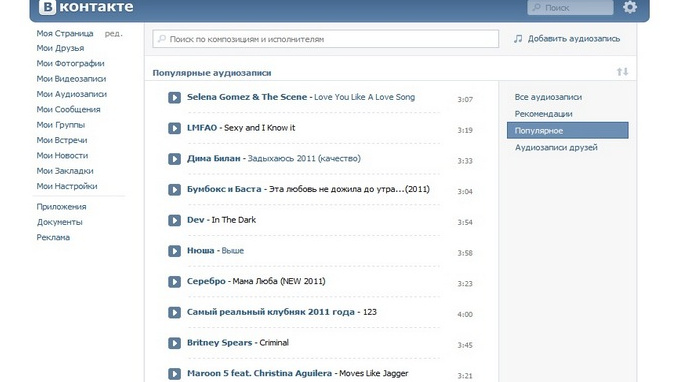680x382 pixels.
Task: Click song title Criminal
Action: [x=274, y=343]
